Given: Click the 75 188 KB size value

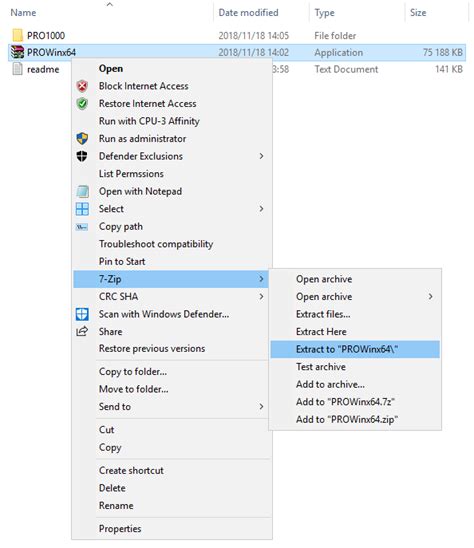Looking at the screenshot, I should point(443,52).
